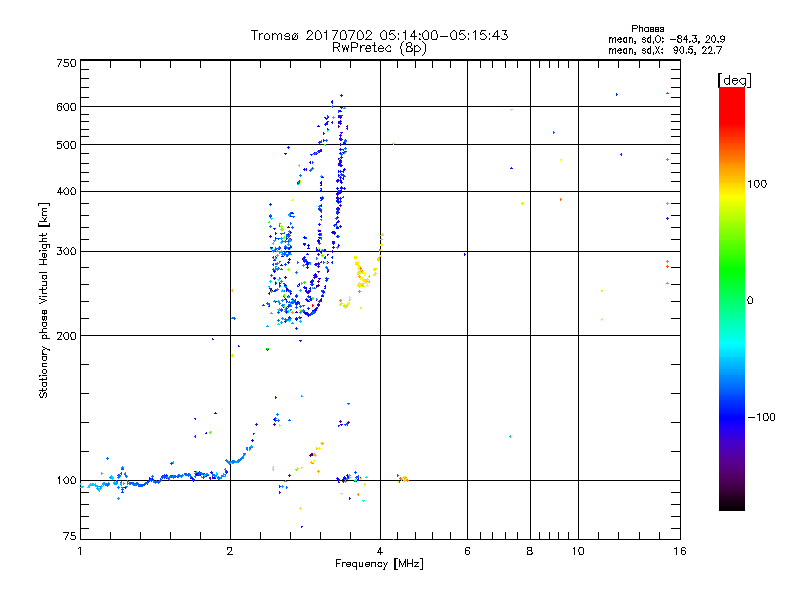
Task: Click the height axis tick "200"
Action: click(66, 336)
